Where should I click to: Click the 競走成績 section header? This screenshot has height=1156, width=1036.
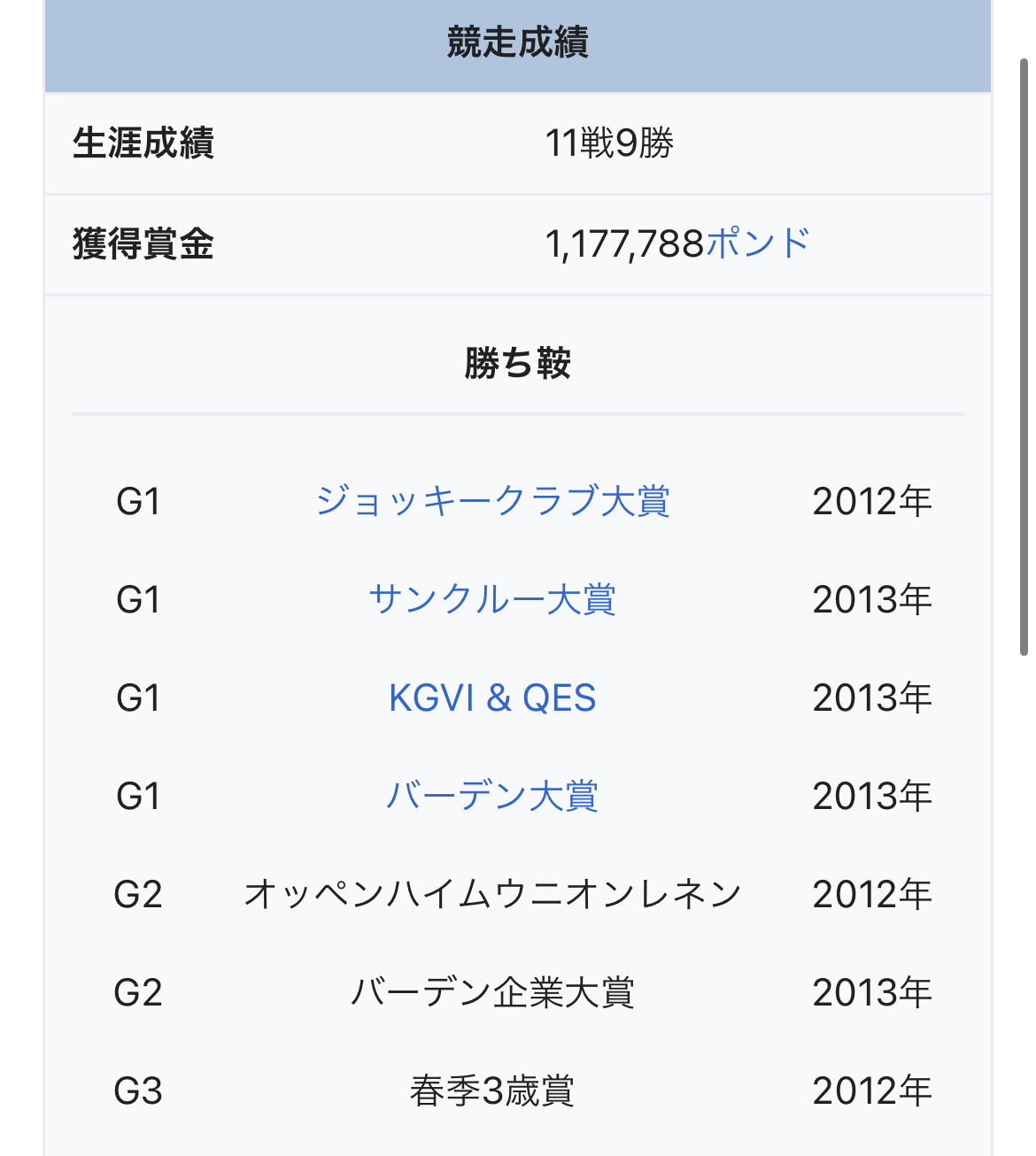pos(518,42)
